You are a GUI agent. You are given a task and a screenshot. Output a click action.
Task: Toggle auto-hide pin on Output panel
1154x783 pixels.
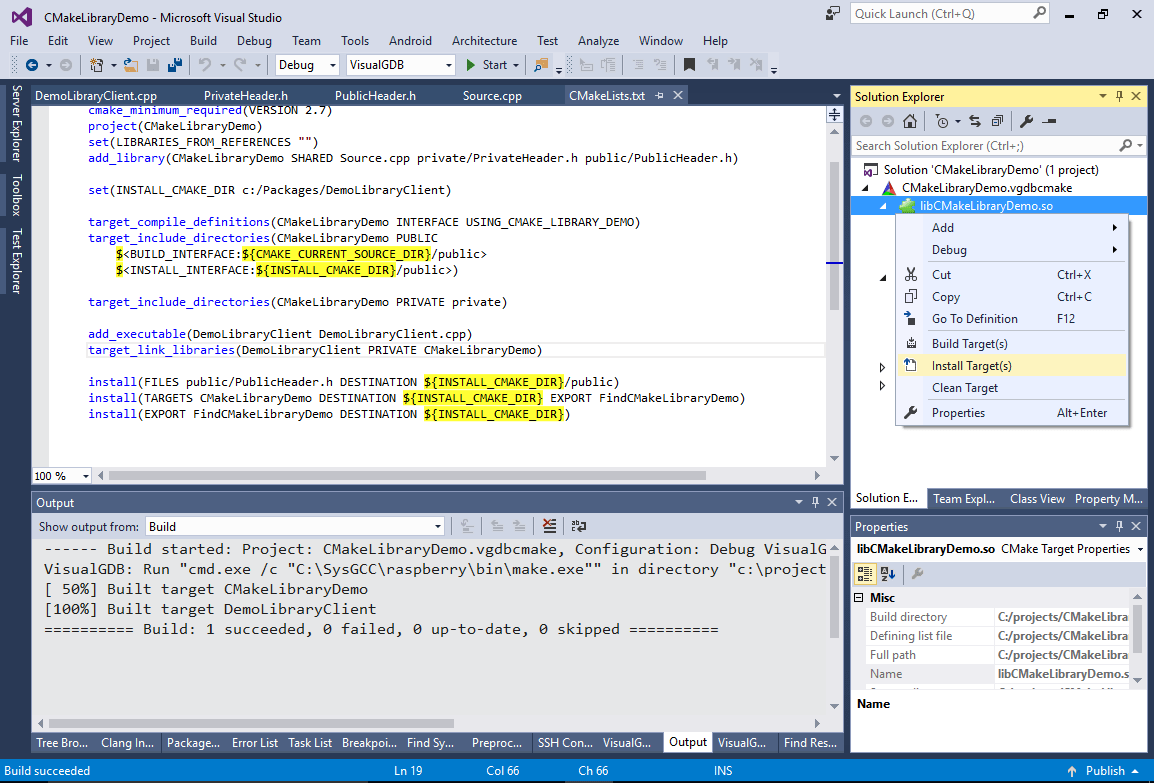815,502
